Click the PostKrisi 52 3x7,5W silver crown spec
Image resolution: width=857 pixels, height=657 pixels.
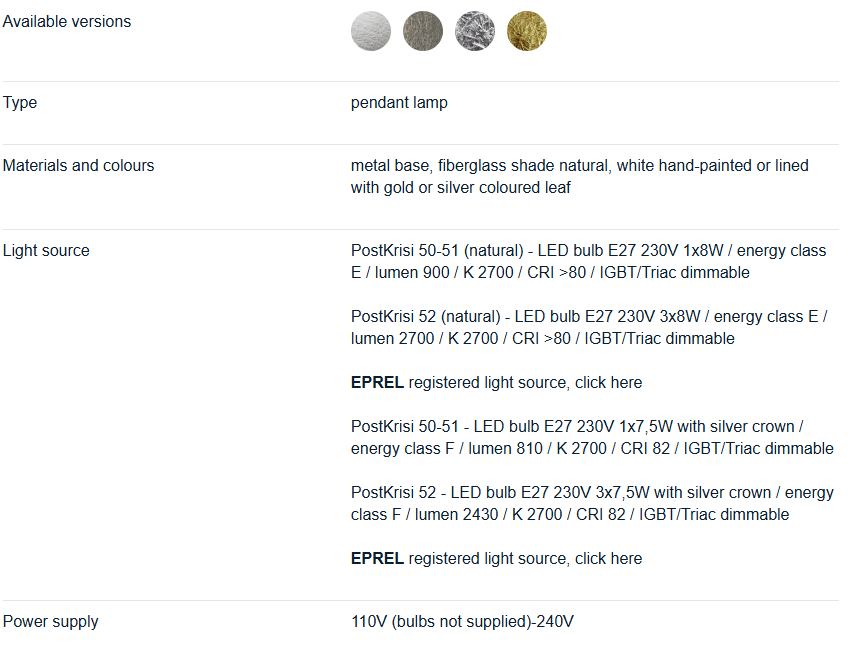point(592,504)
